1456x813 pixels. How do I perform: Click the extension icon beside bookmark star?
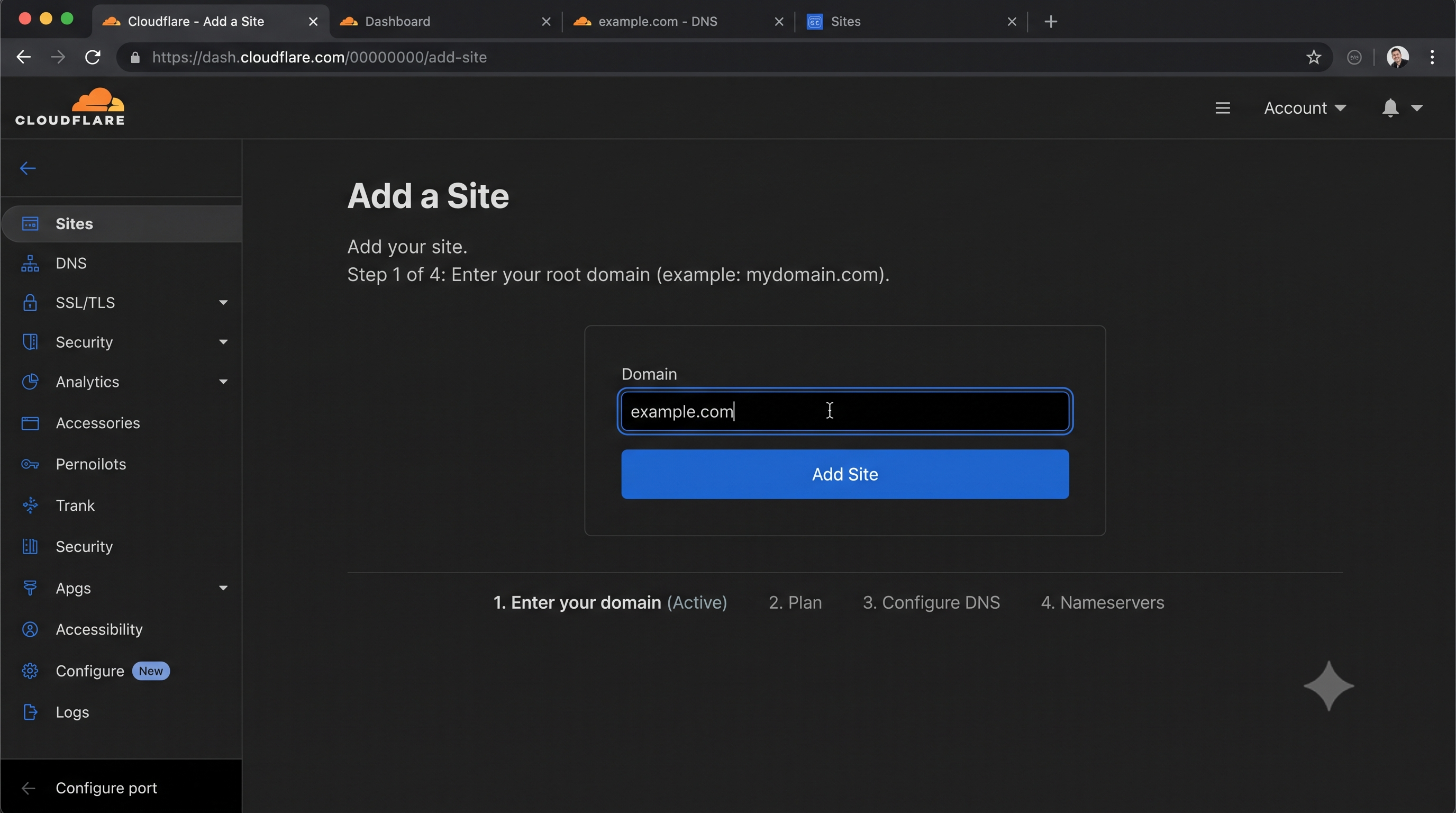coord(1354,57)
